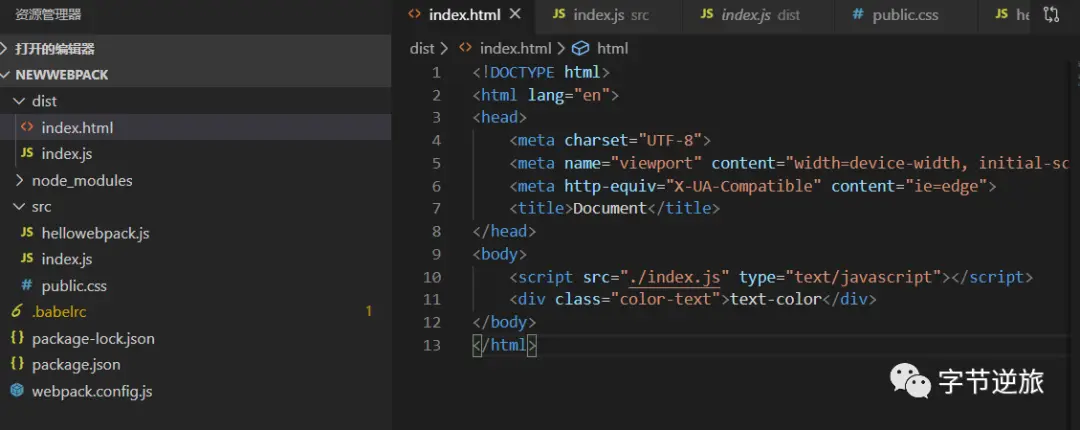Click the problem count badge on .babelrc
This screenshot has height=430, width=1080.
(368, 311)
